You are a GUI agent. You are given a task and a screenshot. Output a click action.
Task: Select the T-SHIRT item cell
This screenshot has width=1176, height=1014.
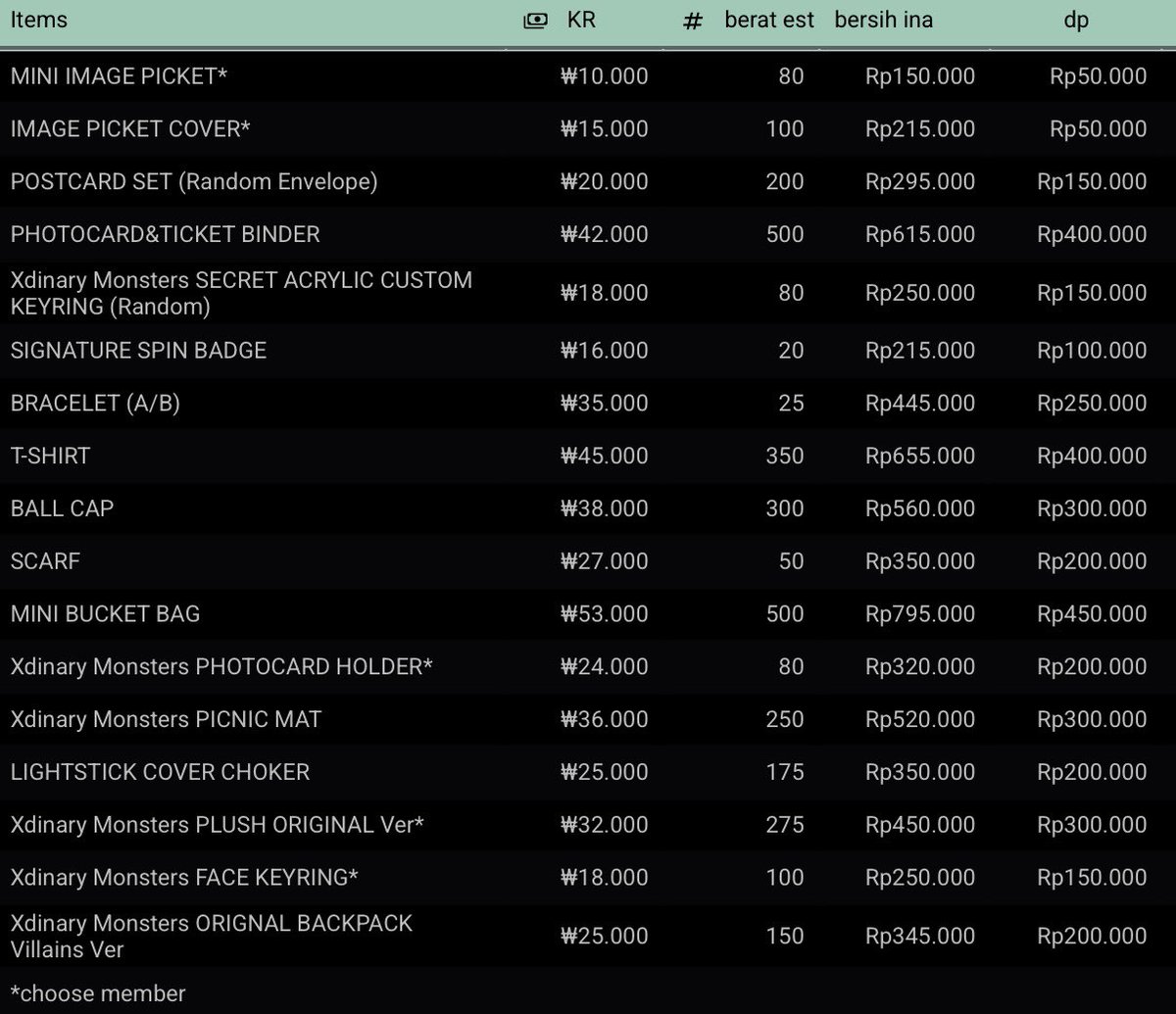(x=50, y=457)
